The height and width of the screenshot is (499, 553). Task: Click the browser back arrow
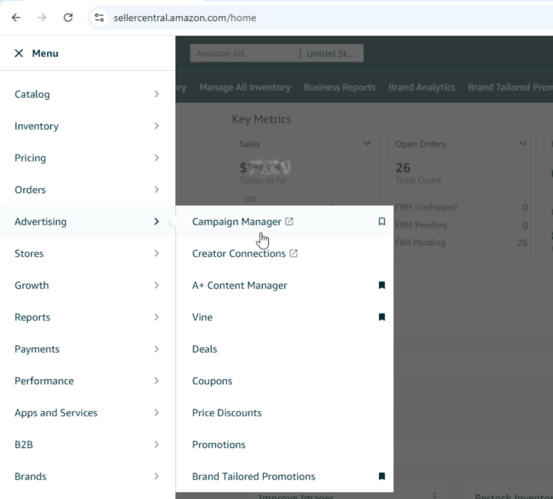16,18
